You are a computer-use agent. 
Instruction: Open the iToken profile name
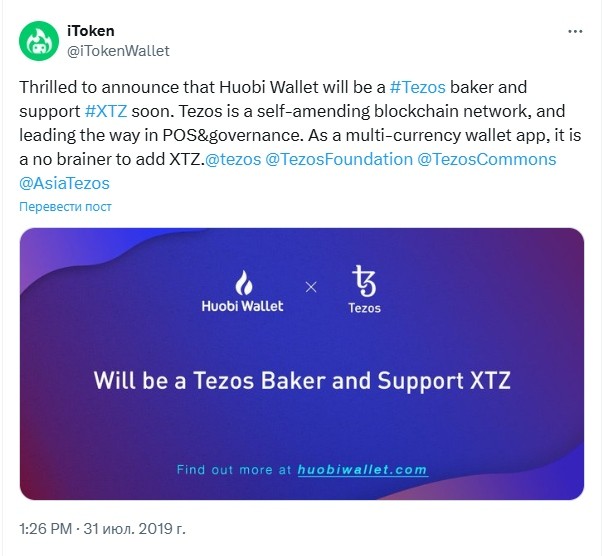click(91, 31)
